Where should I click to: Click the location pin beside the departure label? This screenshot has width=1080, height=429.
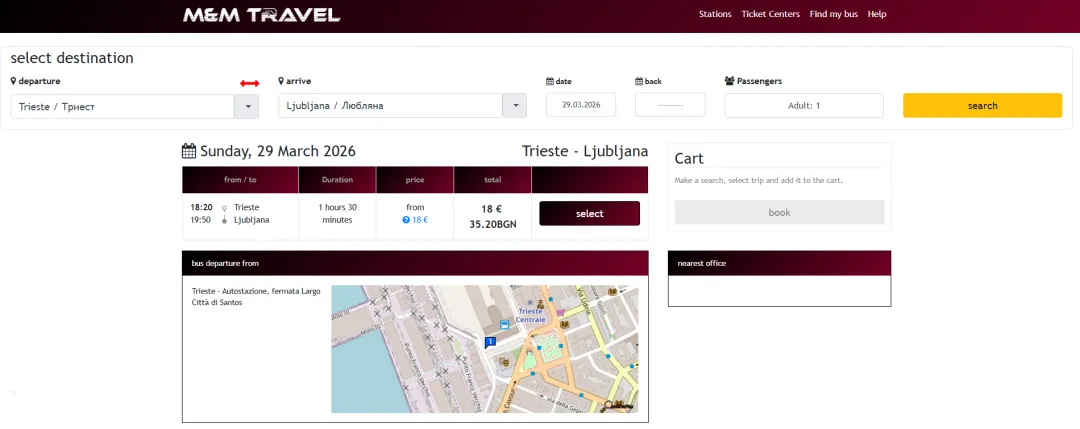tap(14, 81)
